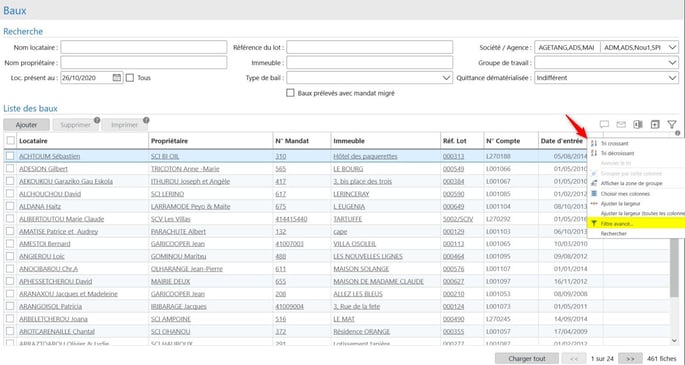Click the sort icon beside Tri croissant
Viewport: 685px width, 365px height.
594,143
